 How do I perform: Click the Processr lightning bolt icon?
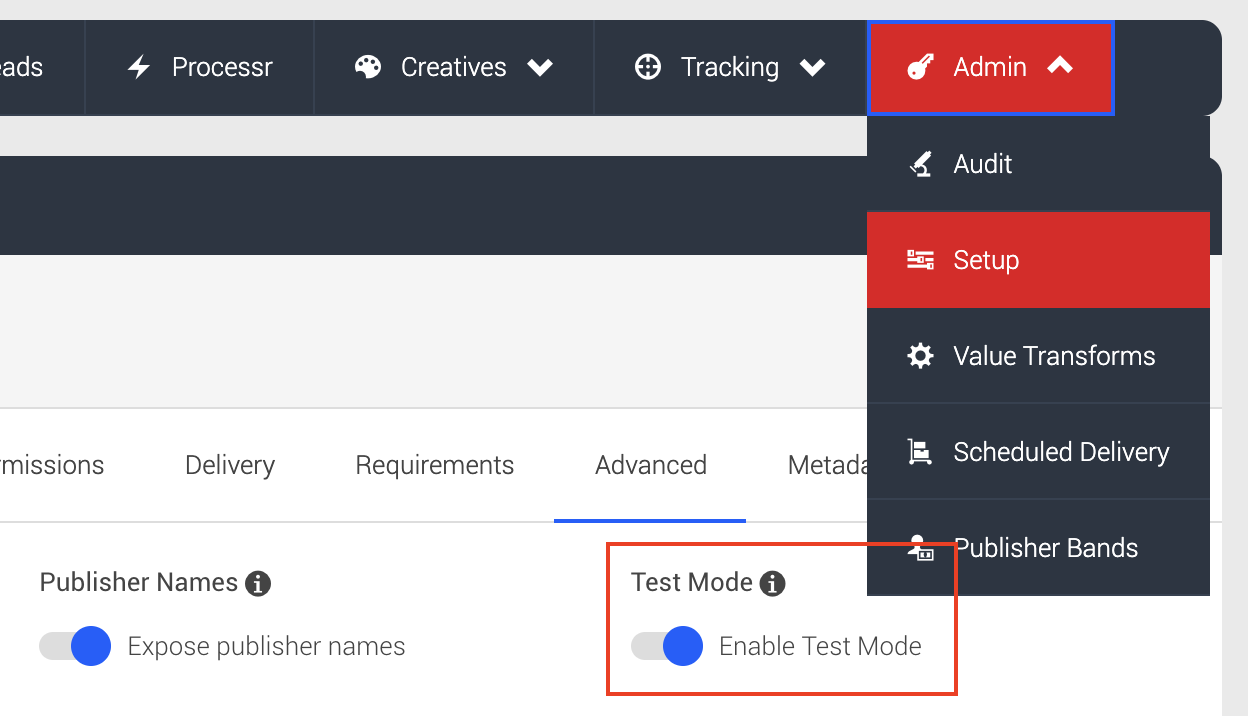pyautogui.click(x=139, y=67)
